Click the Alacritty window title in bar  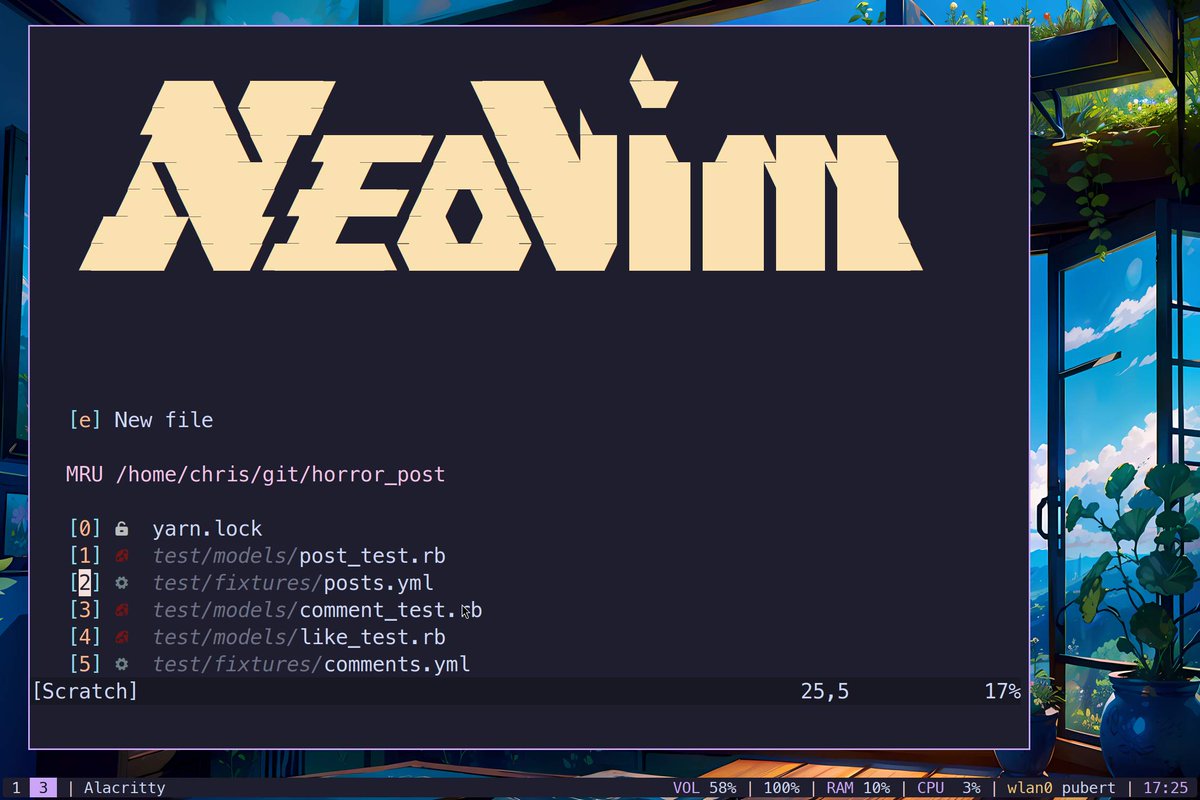point(124,788)
